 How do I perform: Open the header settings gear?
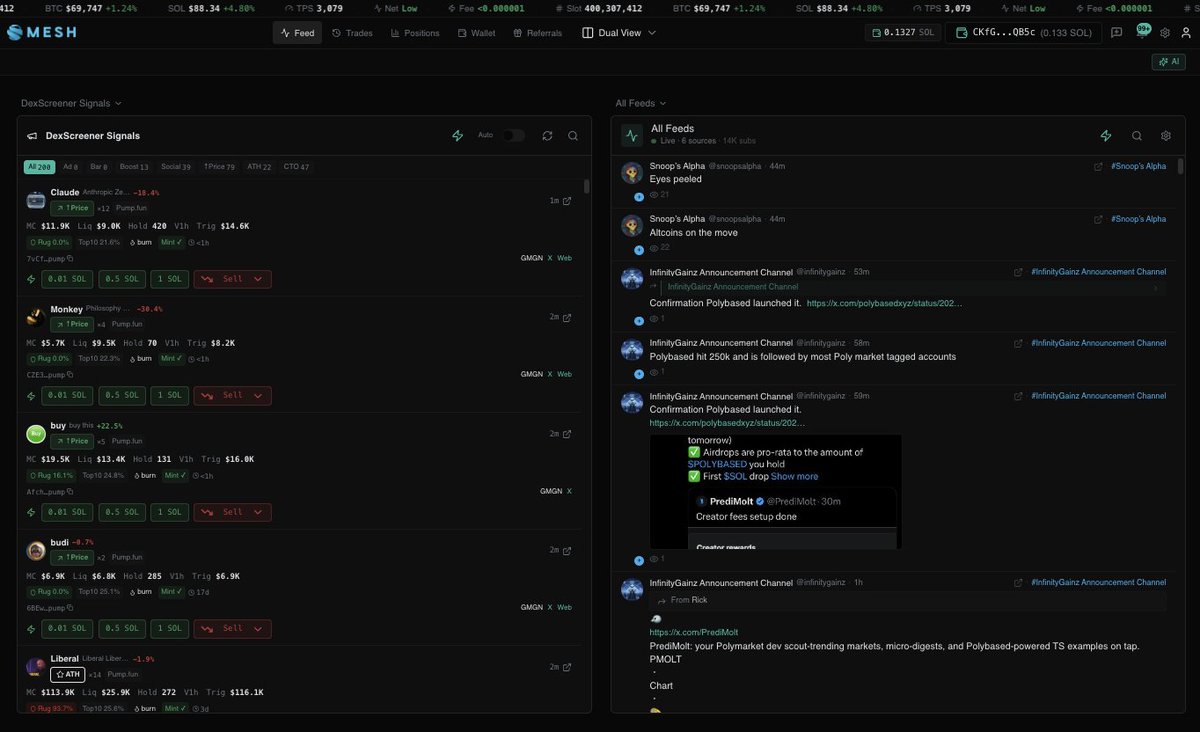pyautogui.click(x=1165, y=33)
